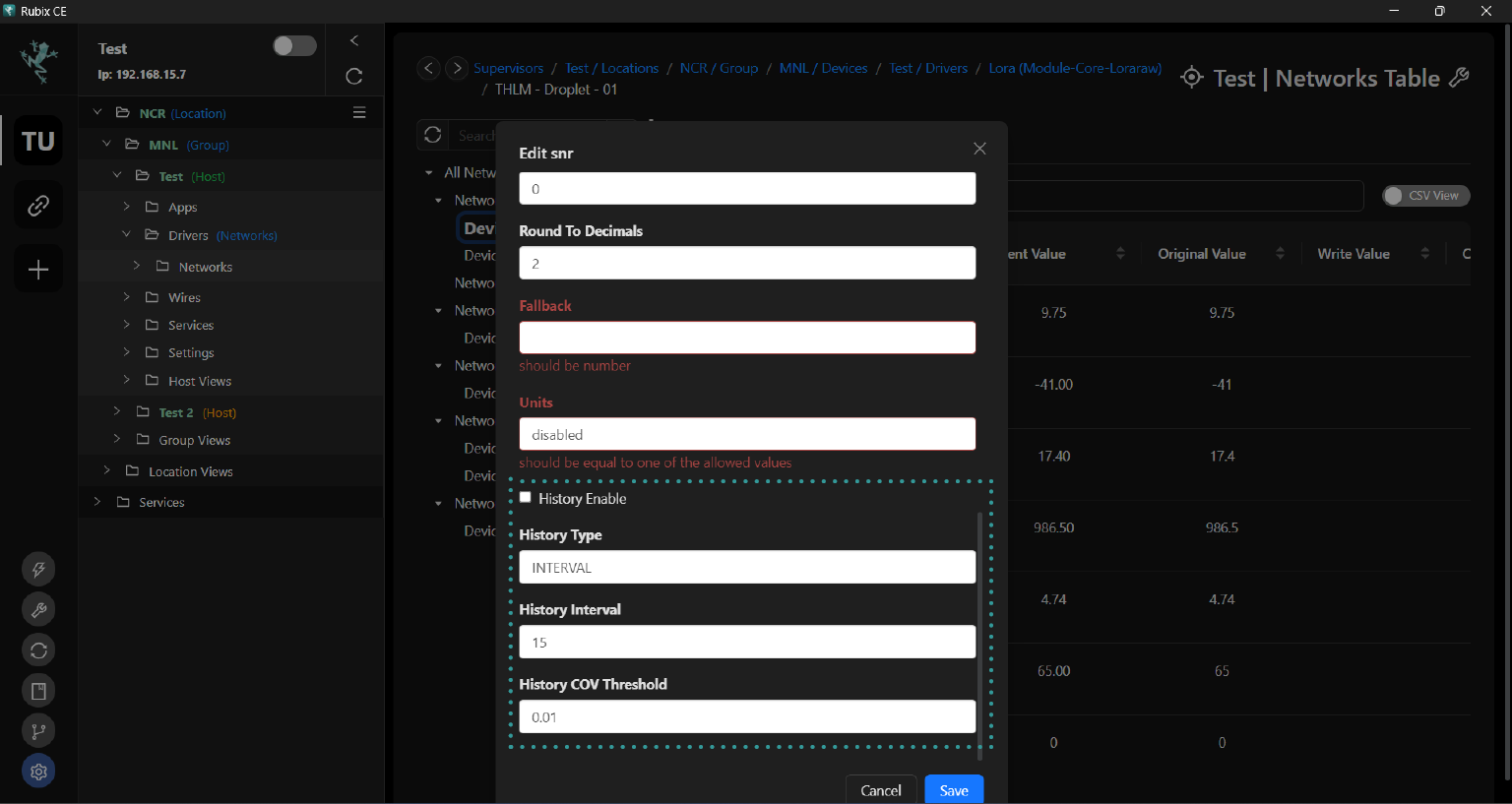Expand the Test 2 host node

coord(117,411)
